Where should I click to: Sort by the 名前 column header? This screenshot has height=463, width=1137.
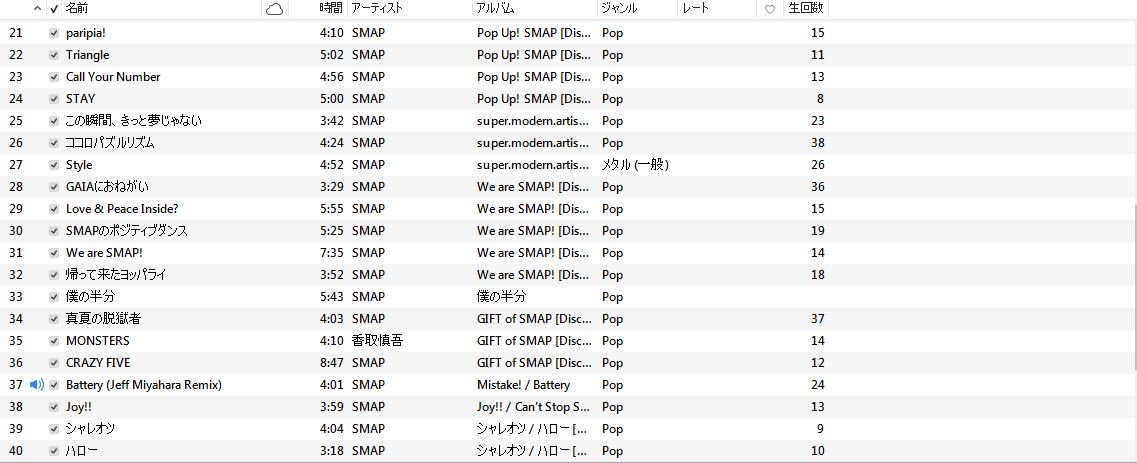pos(77,9)
